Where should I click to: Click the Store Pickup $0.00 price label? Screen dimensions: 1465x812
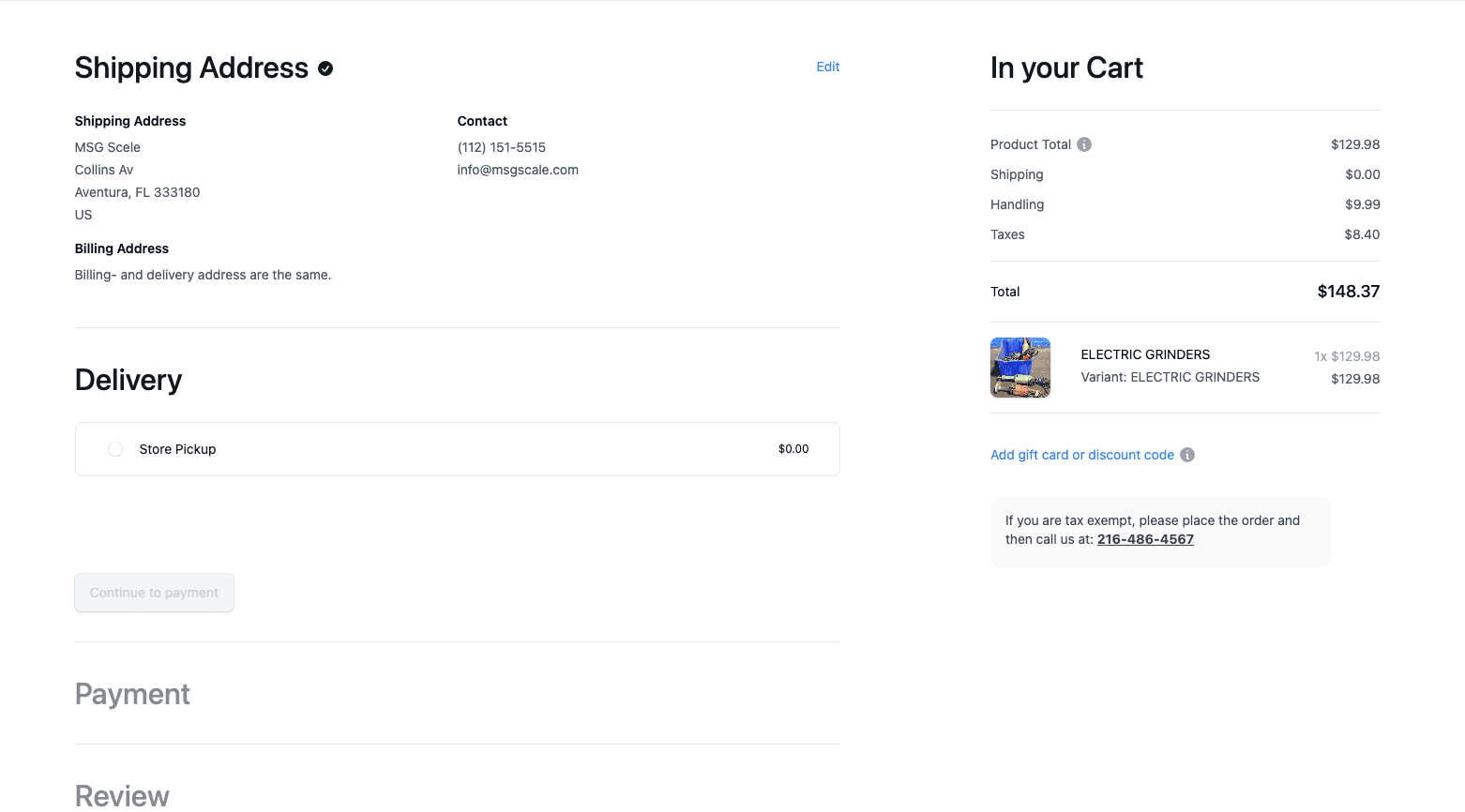793,448
